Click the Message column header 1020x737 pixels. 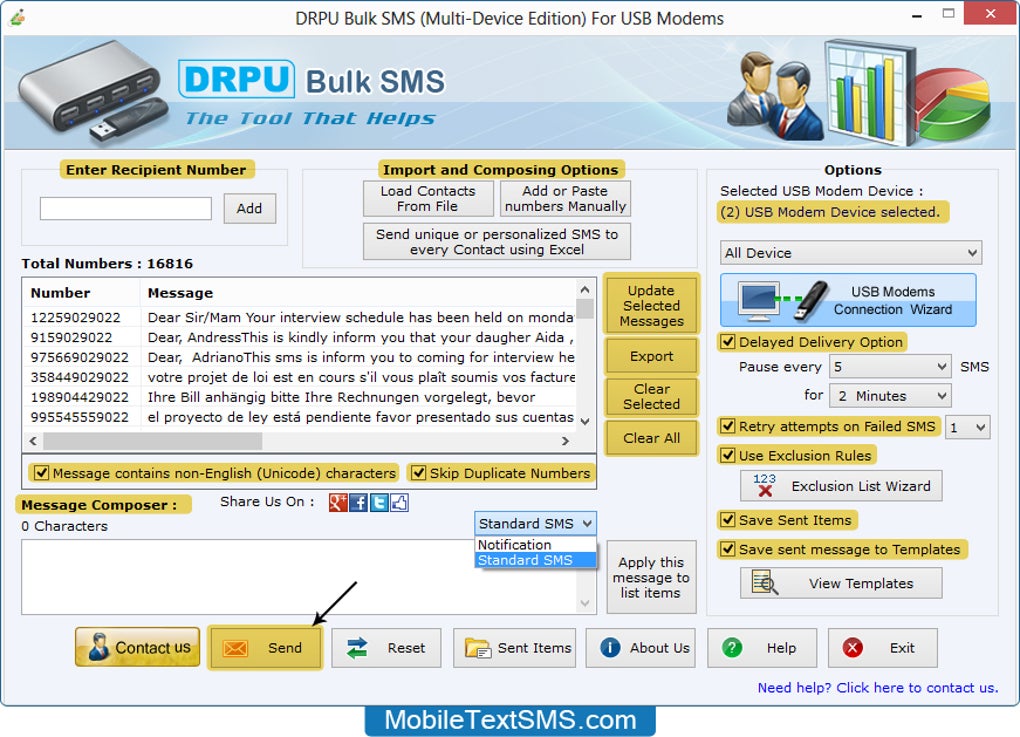358,293
